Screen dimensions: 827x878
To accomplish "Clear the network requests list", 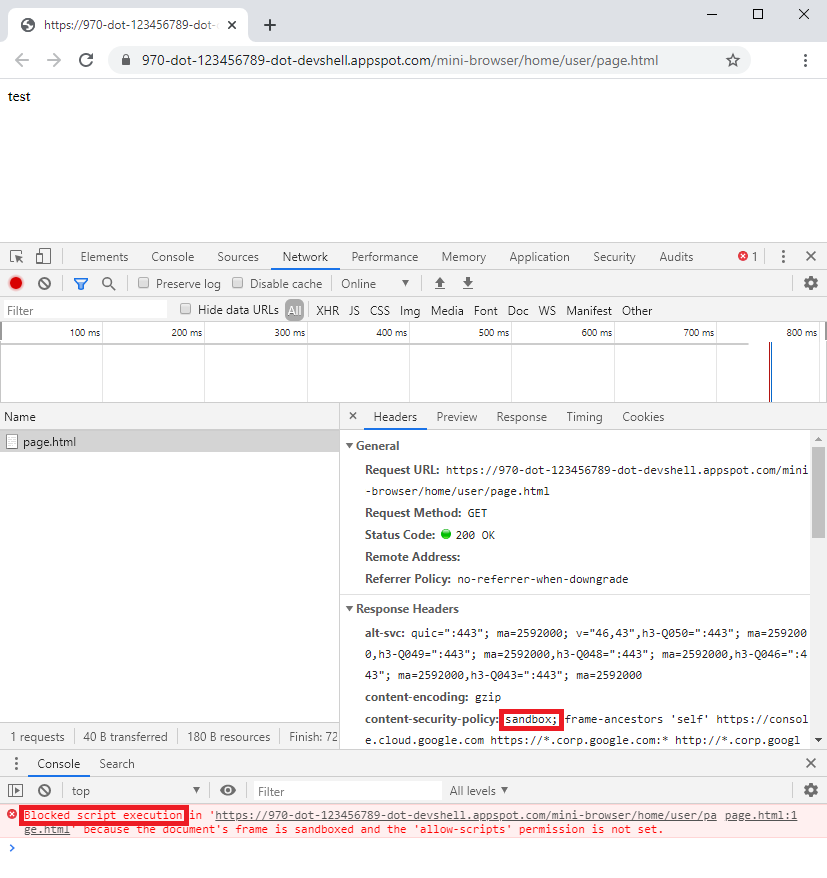I will [43, 283].
